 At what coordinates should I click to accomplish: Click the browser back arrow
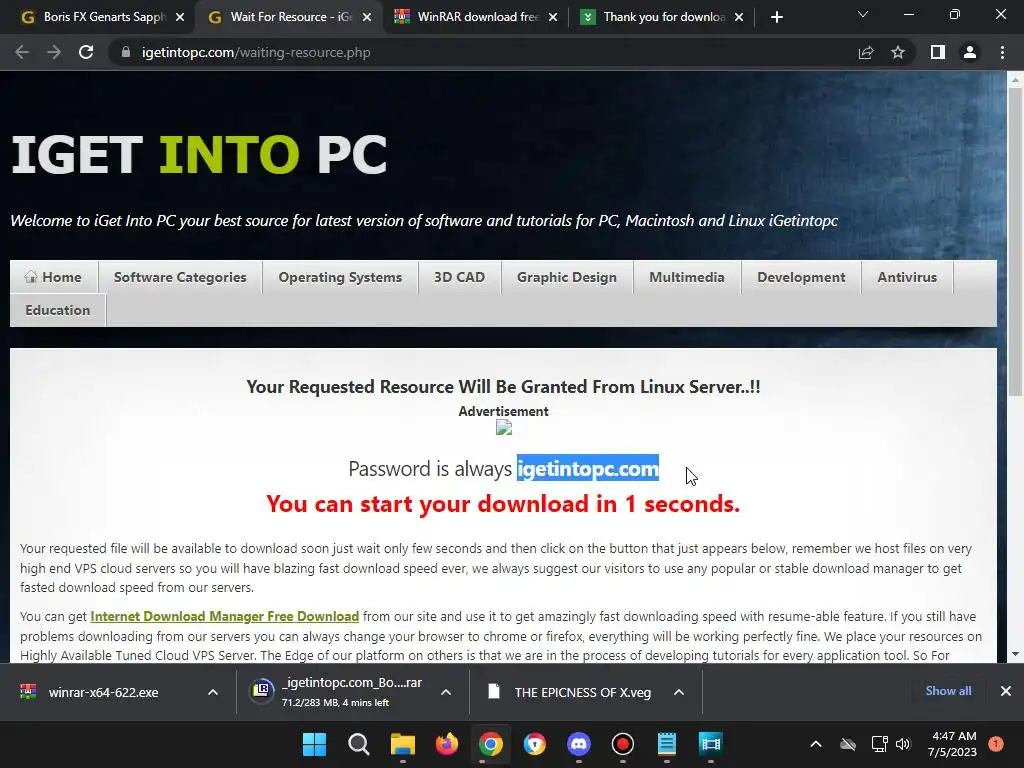22,52
